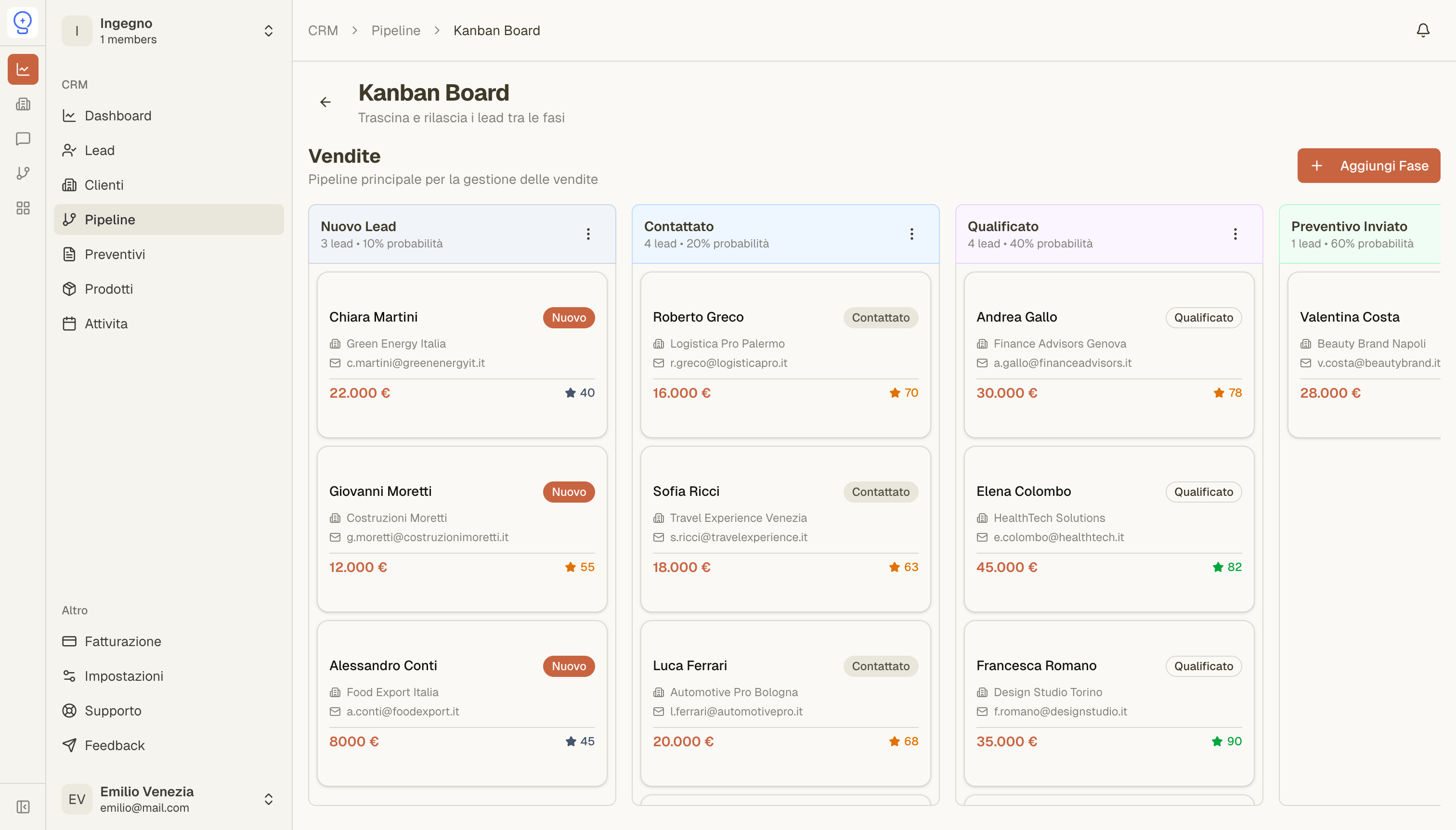Image resolution: width=1456 pixels, height=830 pixels.
Task: Click the Pipeline breadcrumb link
Action: pyautogui.click(x=396, y=31)
